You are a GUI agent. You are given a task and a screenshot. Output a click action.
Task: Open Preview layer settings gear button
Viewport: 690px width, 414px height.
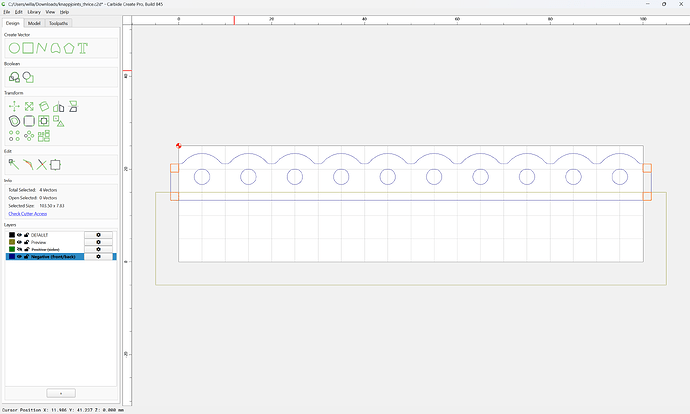(98, 242)
